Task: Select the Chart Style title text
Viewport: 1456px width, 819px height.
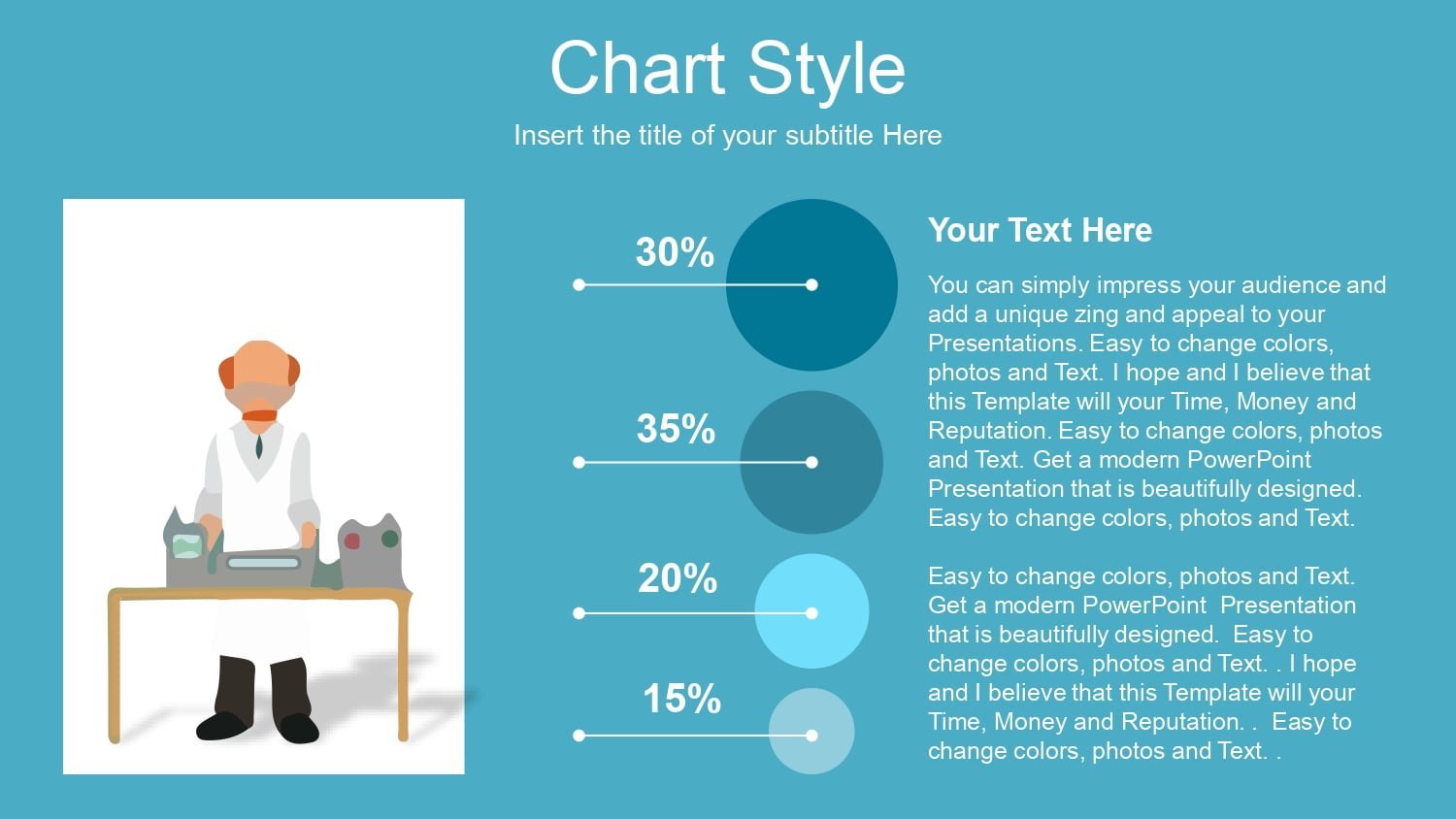Action: click(x=728, y=70)
